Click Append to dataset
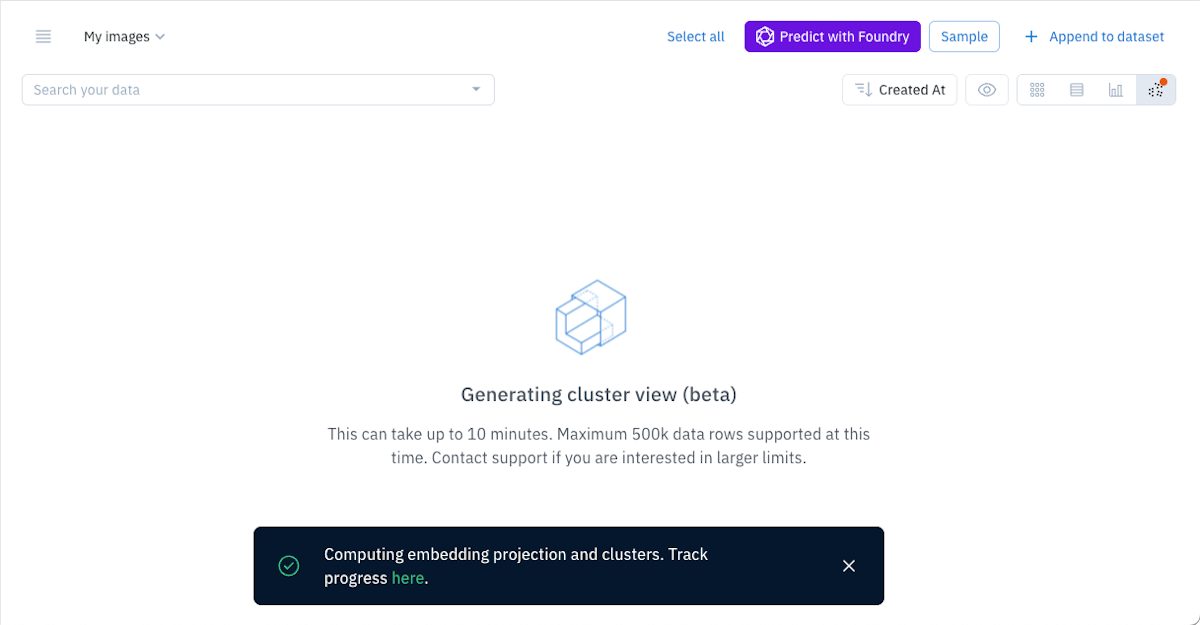 [1094, 37]
